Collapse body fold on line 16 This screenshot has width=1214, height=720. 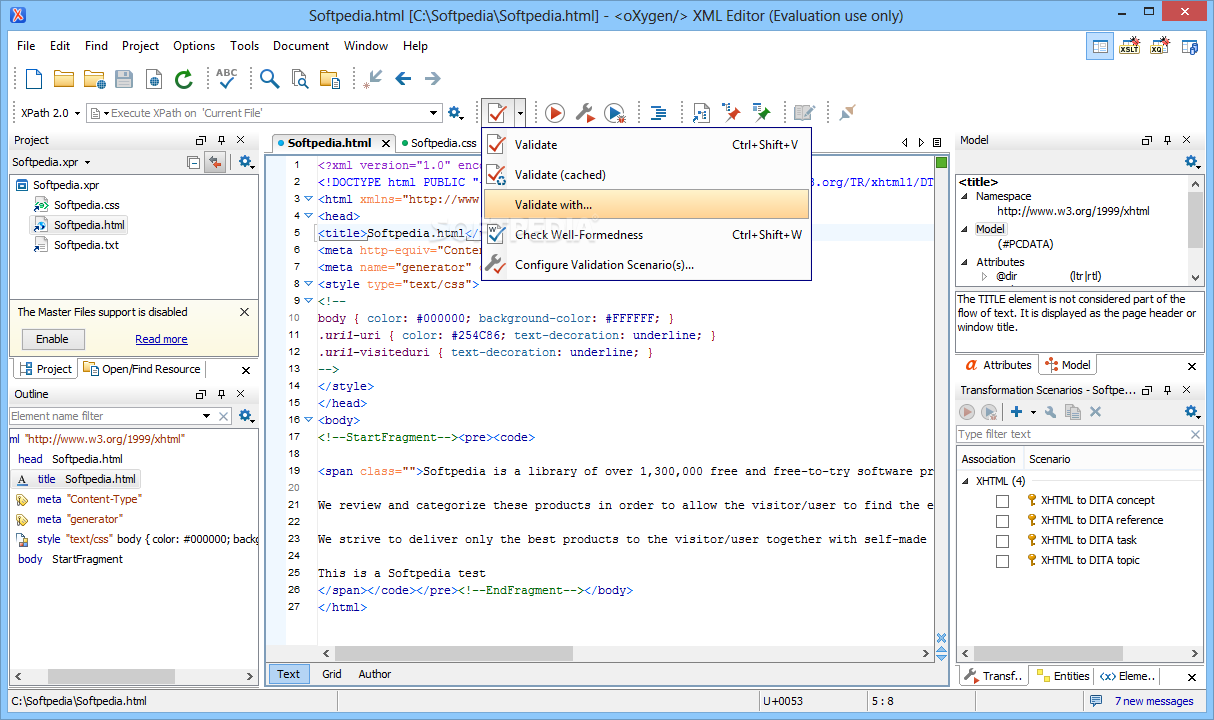click(x=309, y=420)
